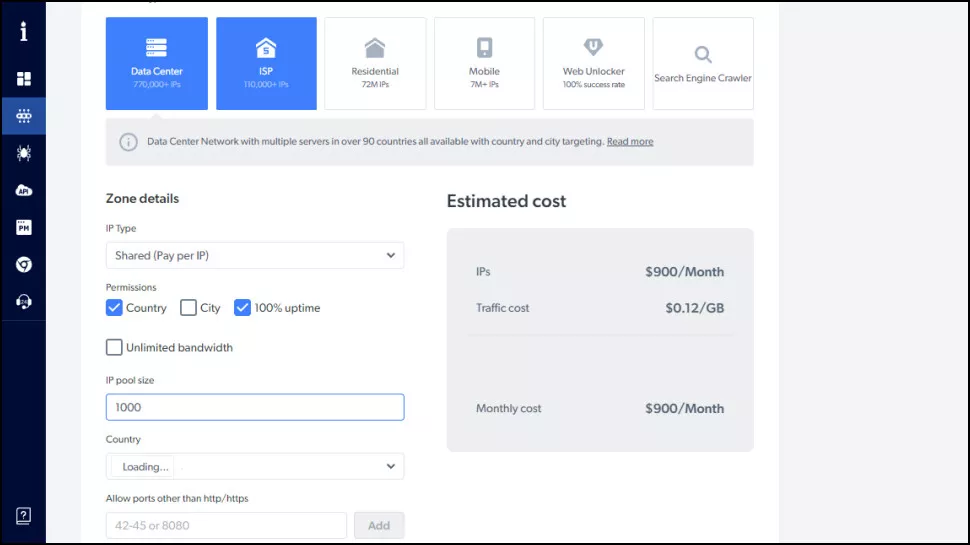Viewport: 970px width, 545px height.
Task: Follow the Read more link
Action: pyautogui.click(x=630, y=142)
